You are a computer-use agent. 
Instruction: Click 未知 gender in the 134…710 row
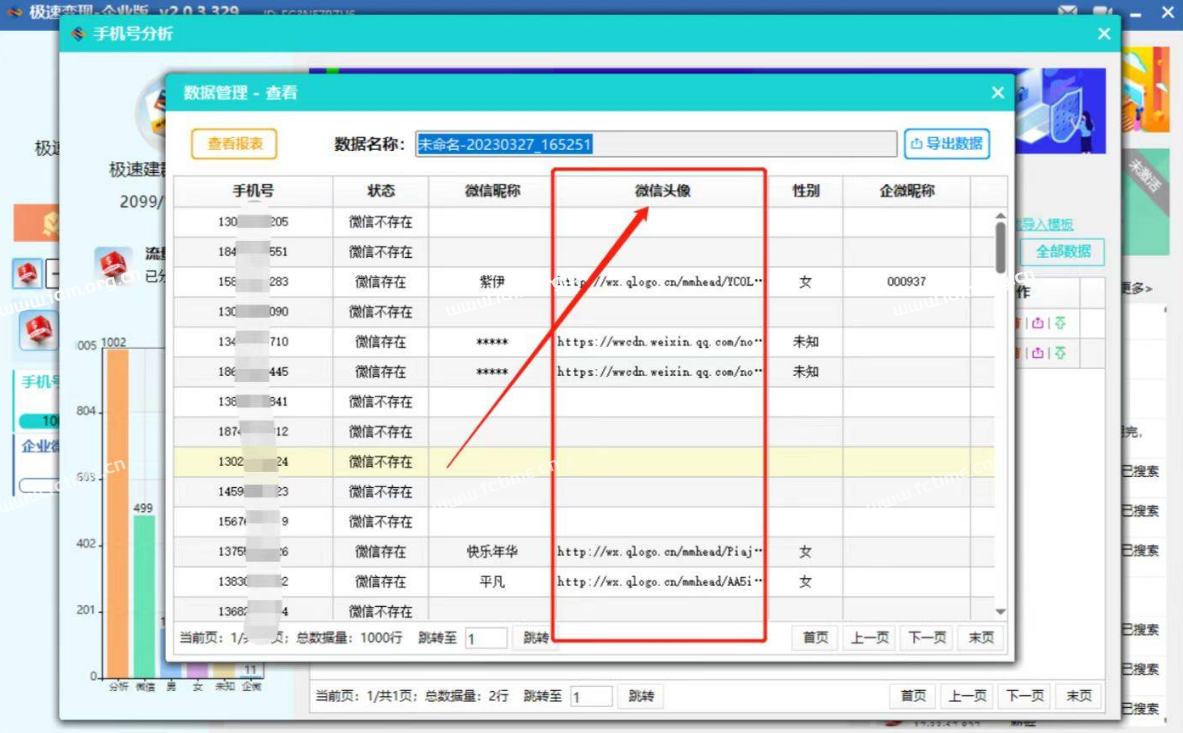tap(806, 342)
